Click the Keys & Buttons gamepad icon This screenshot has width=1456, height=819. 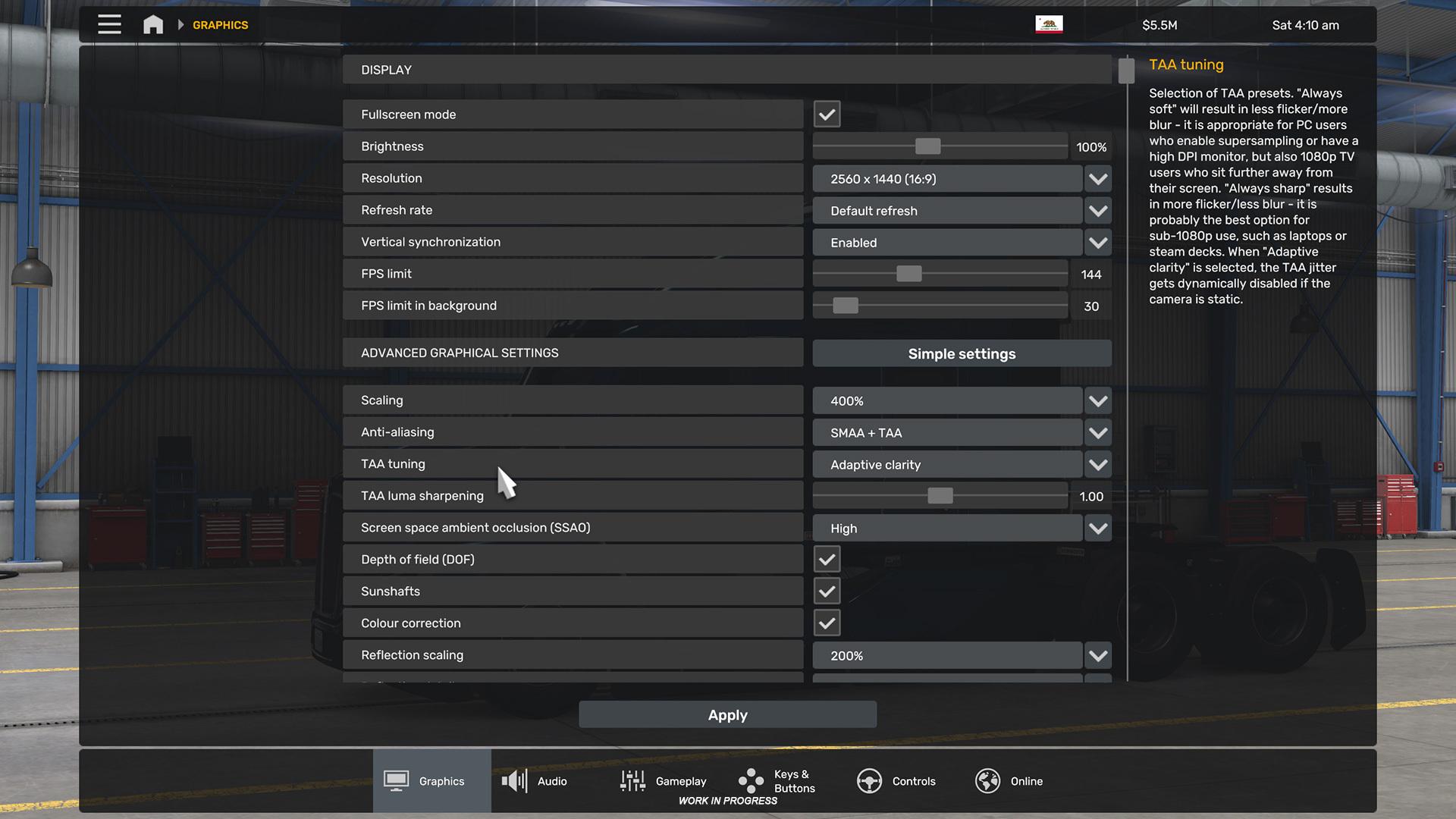click(x=751, y=780)
